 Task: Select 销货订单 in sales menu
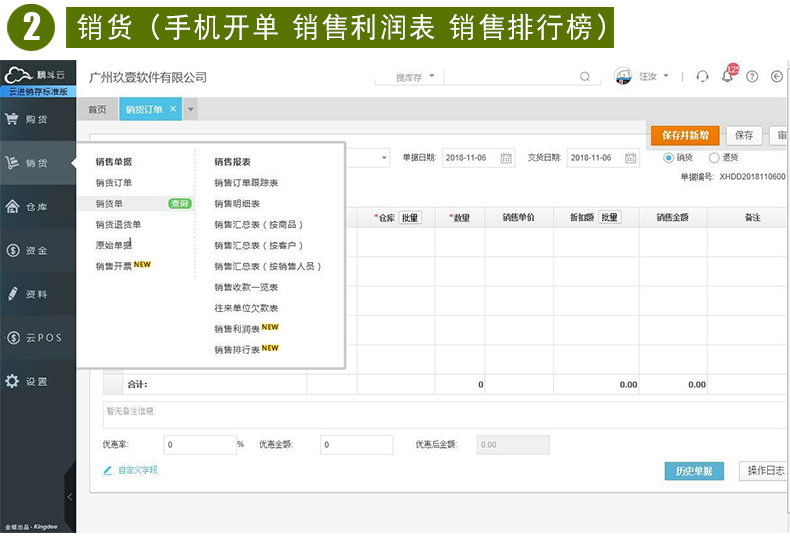(114, 183)
